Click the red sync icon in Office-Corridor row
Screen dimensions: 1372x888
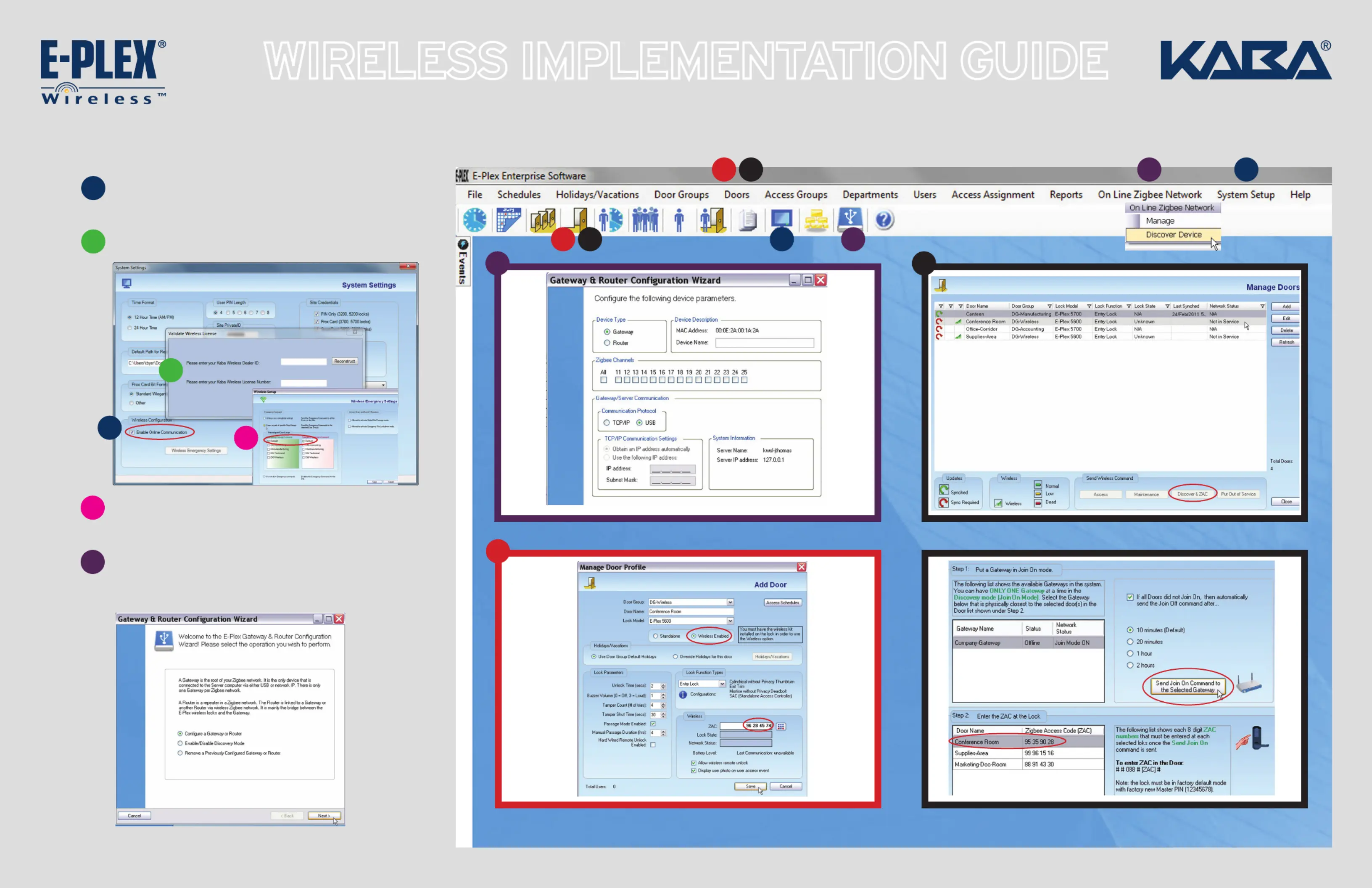(939, 329)
